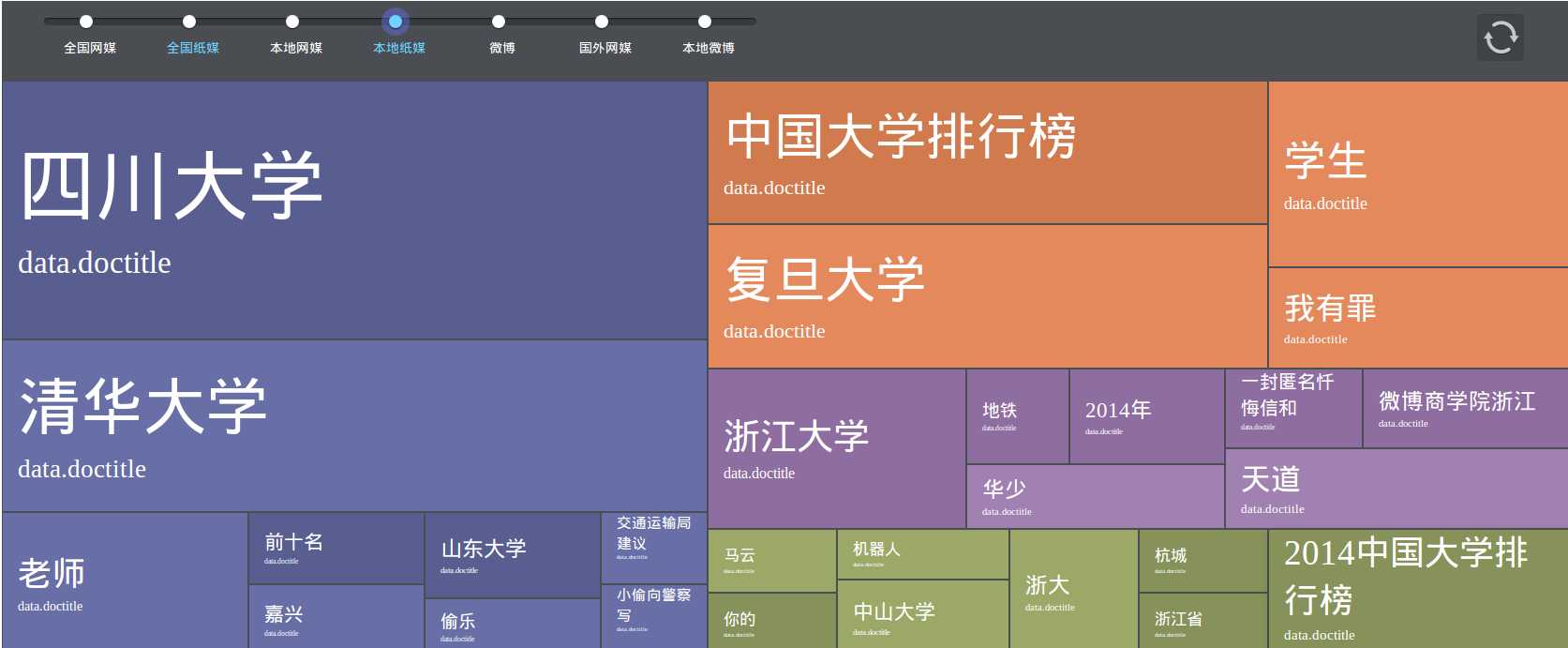
Task: Open the 前十名 tile
Action: [336, 548]
